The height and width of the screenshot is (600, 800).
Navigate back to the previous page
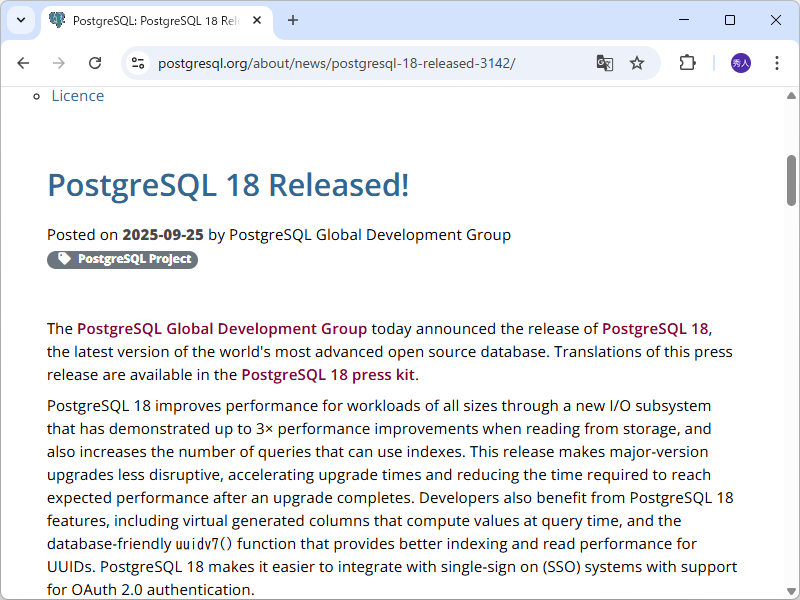click(23, 62)
